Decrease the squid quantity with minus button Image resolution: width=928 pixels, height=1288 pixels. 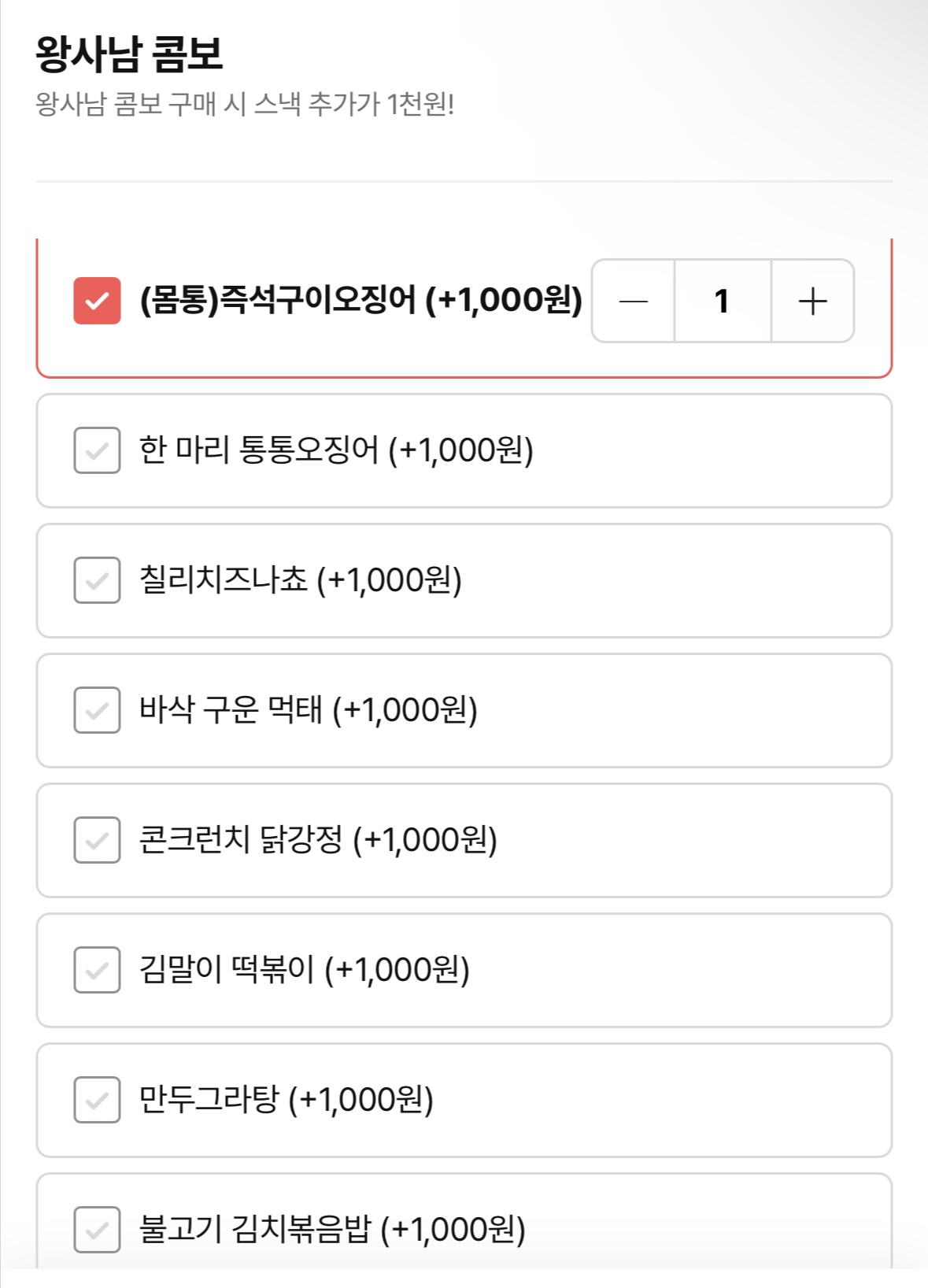tap(634, 301)
